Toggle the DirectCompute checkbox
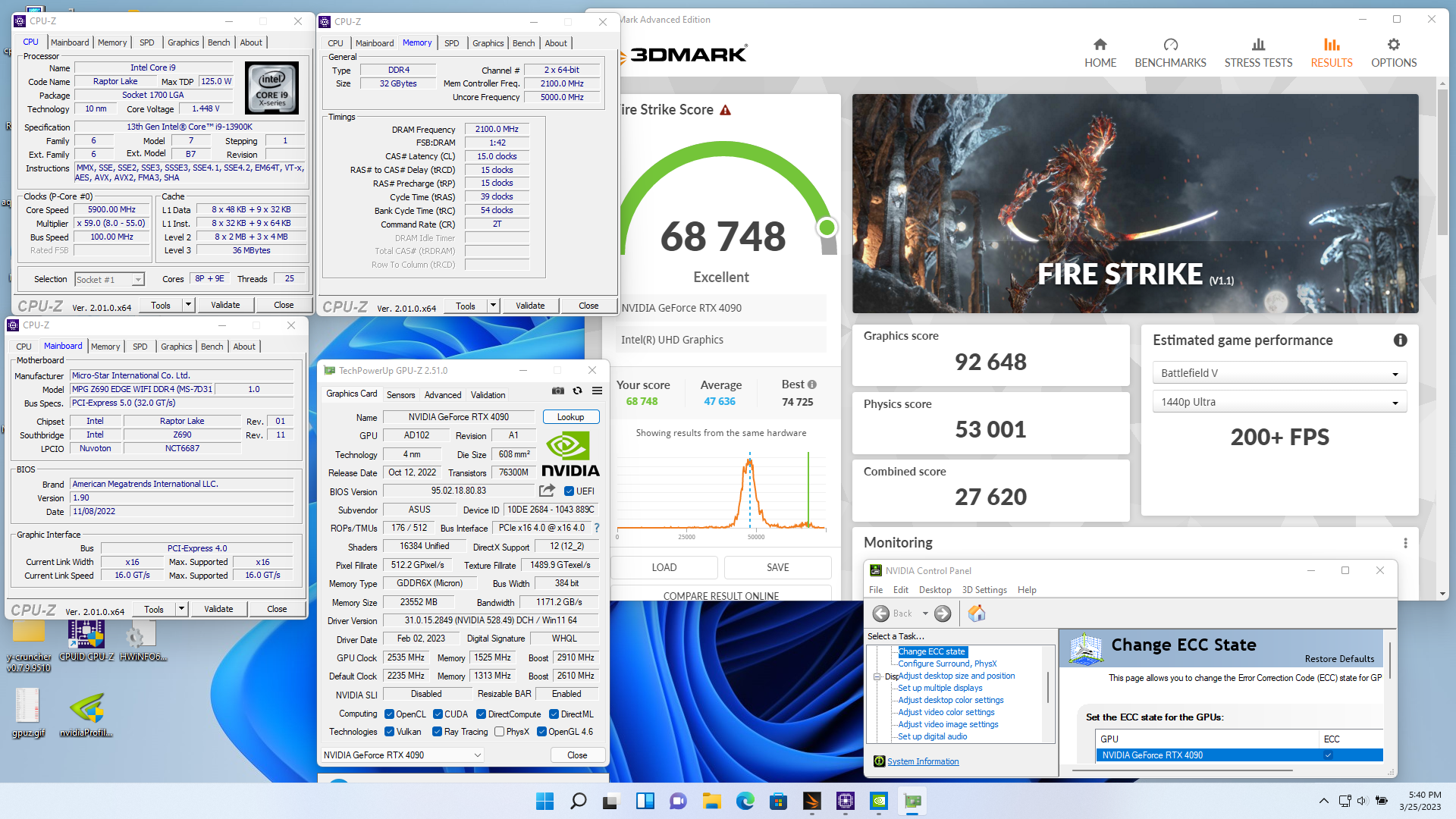Screen dimensions: 1456x819 (x=481, y=714)
